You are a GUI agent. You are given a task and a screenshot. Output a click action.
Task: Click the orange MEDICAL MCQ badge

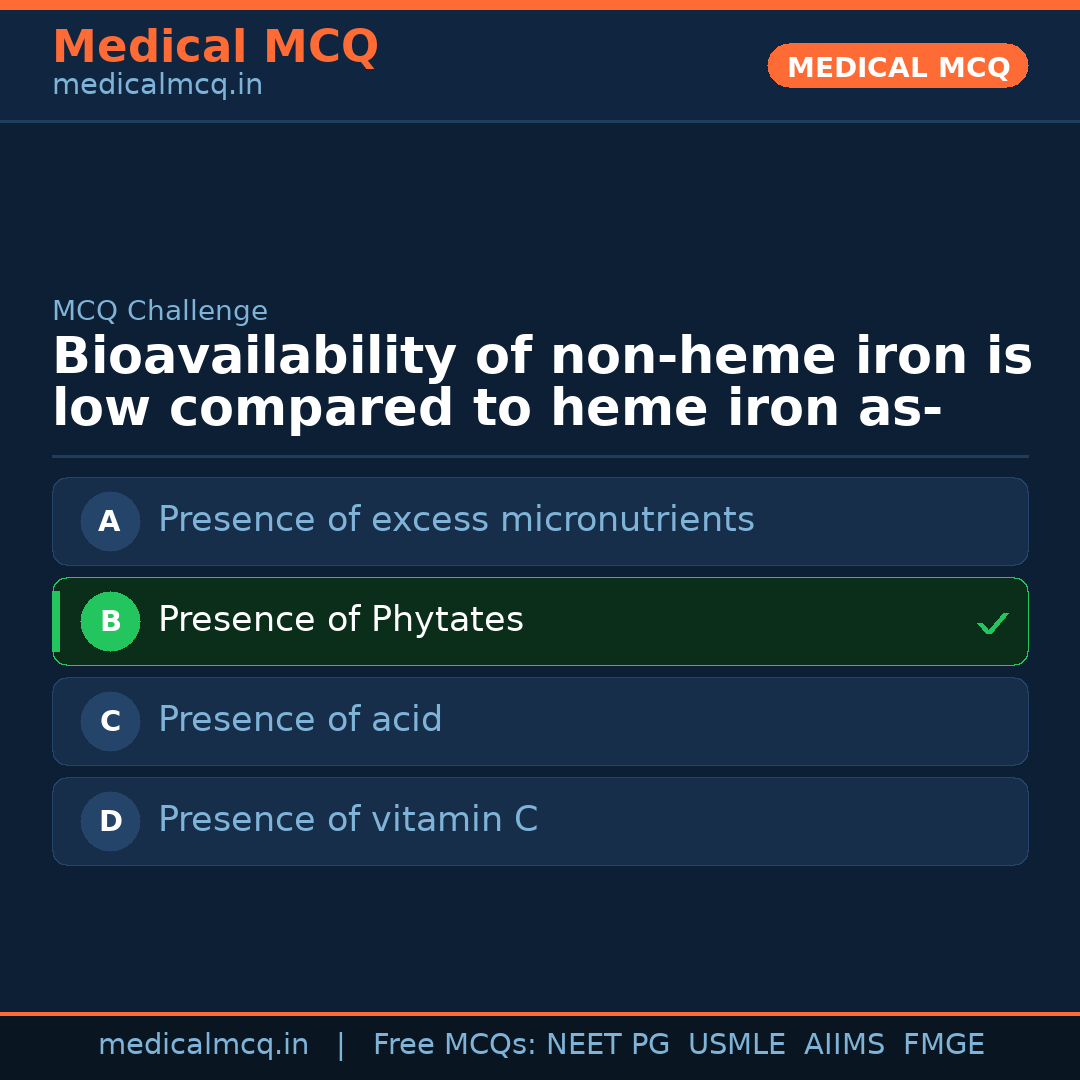(898, 67)
